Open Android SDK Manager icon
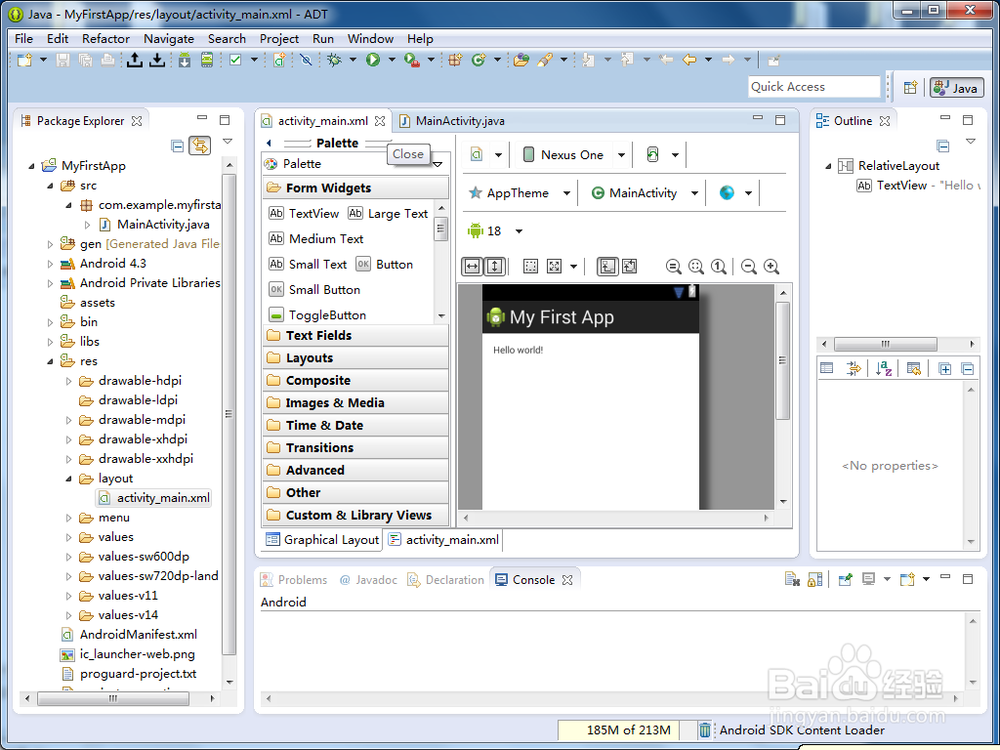 coord(184,60)
